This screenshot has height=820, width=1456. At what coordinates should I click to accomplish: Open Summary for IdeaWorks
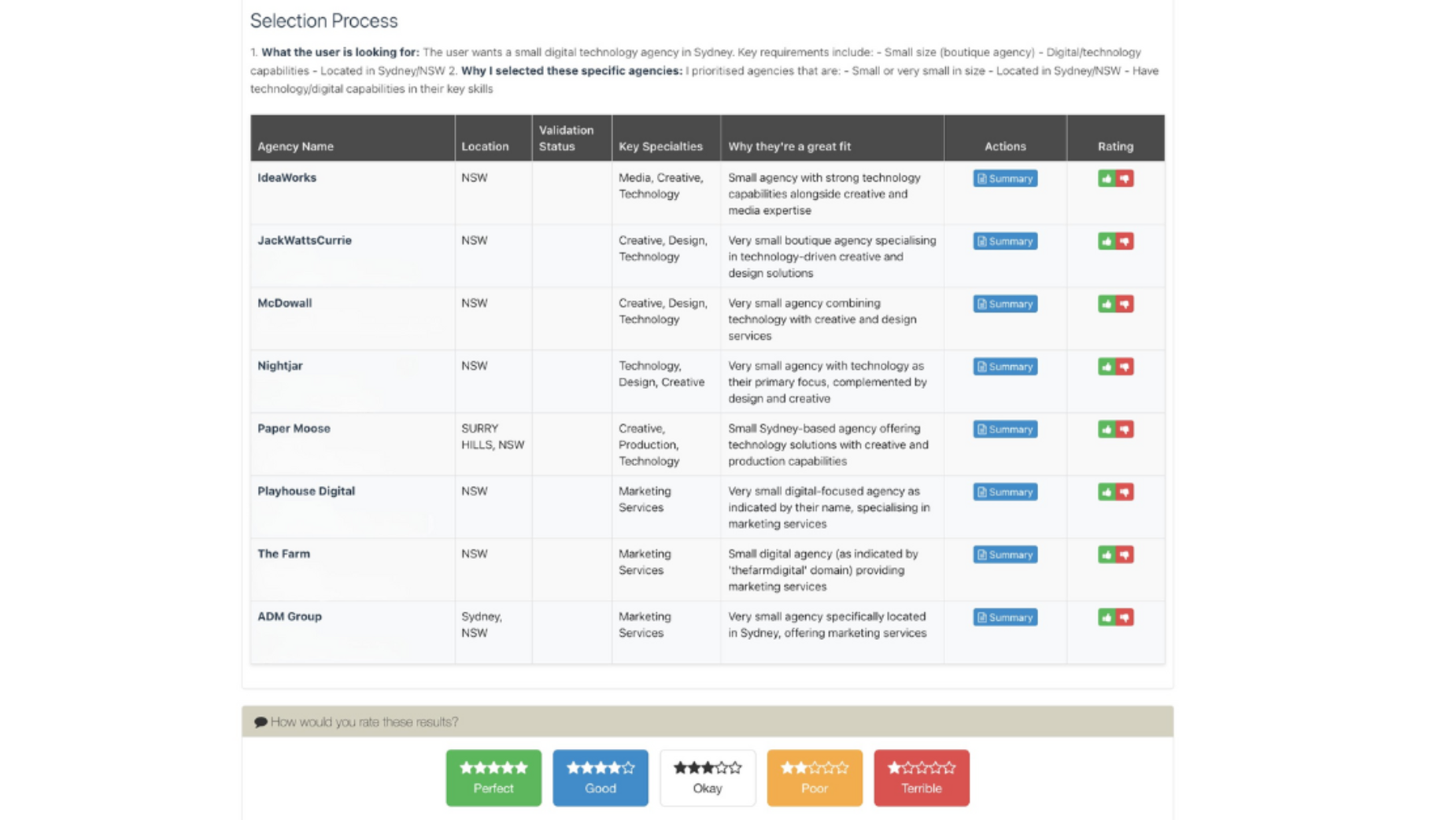(x=1004, y=179)
